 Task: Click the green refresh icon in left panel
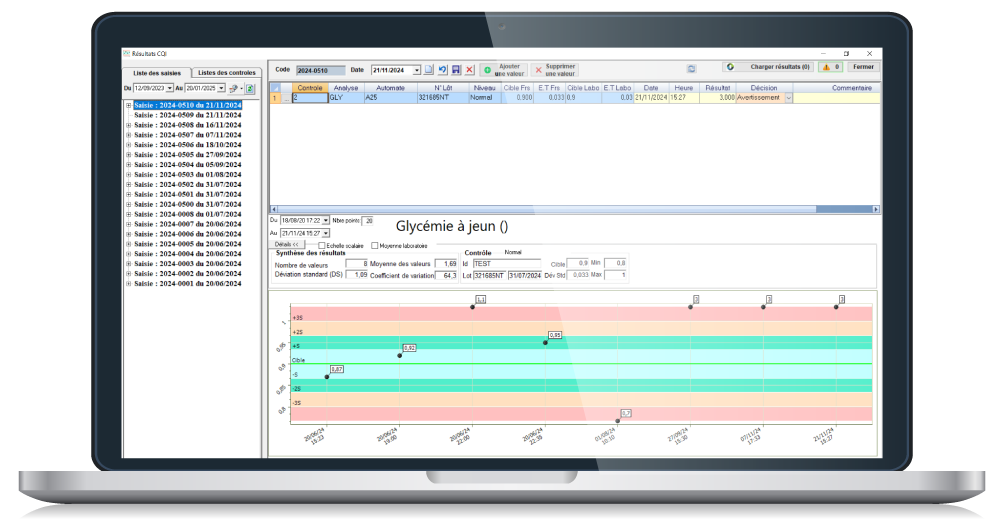tap(250, 89)
